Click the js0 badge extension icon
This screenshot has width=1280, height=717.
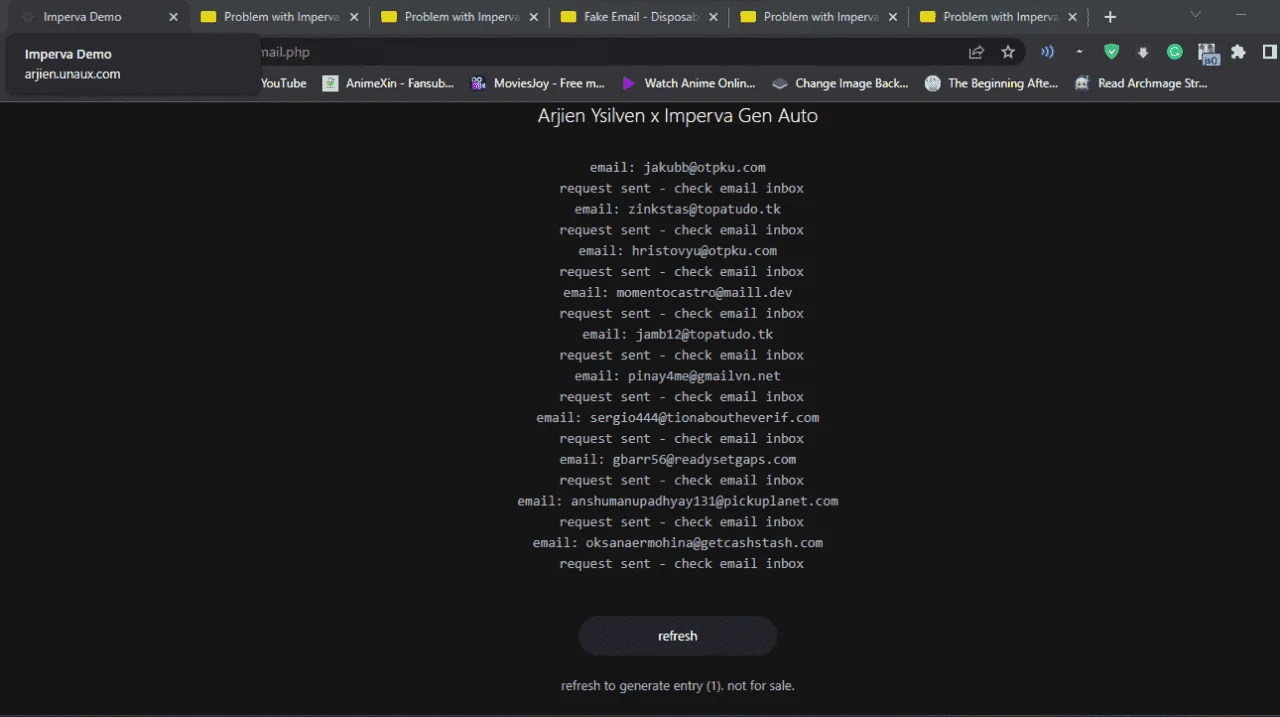click(1207, 54)
